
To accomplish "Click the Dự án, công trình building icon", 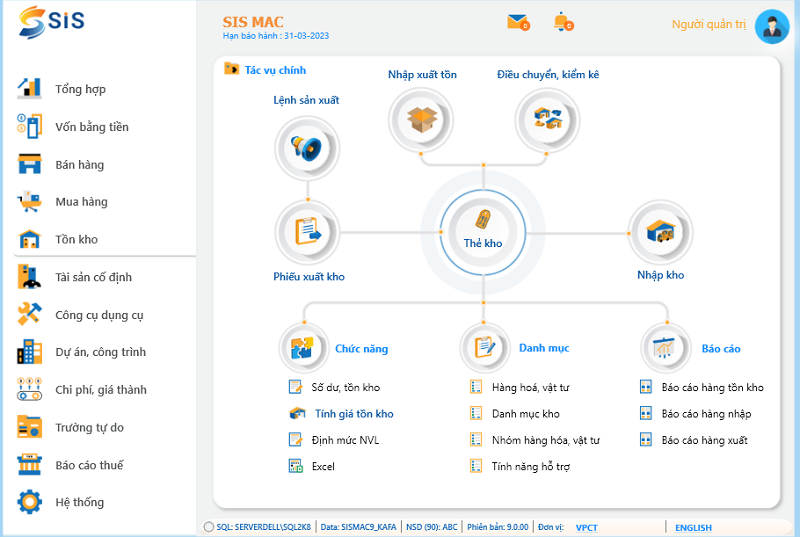I will [29, 352].
